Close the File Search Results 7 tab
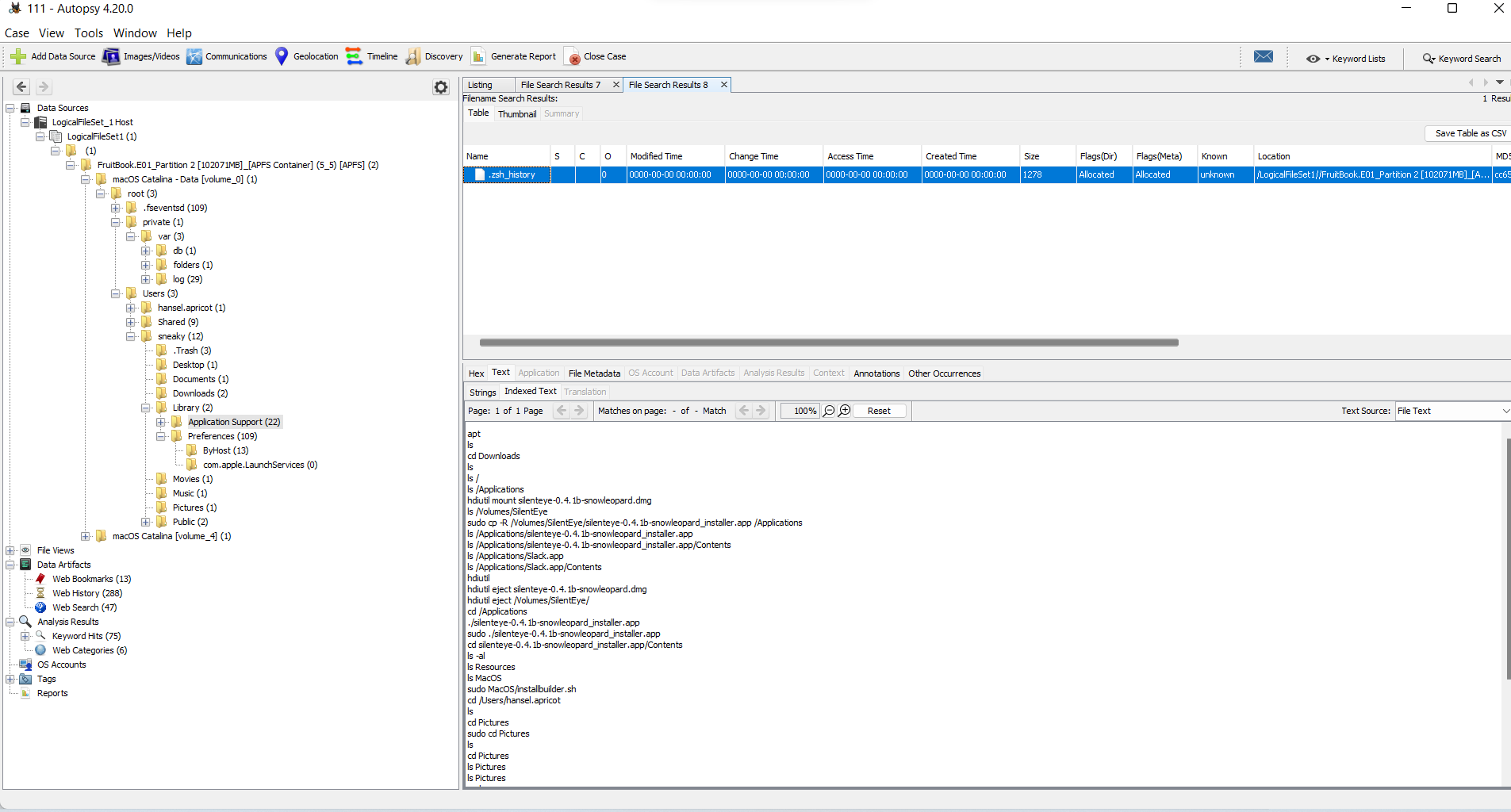Viewport: 1511px width, 812px height. click(616, 85)
